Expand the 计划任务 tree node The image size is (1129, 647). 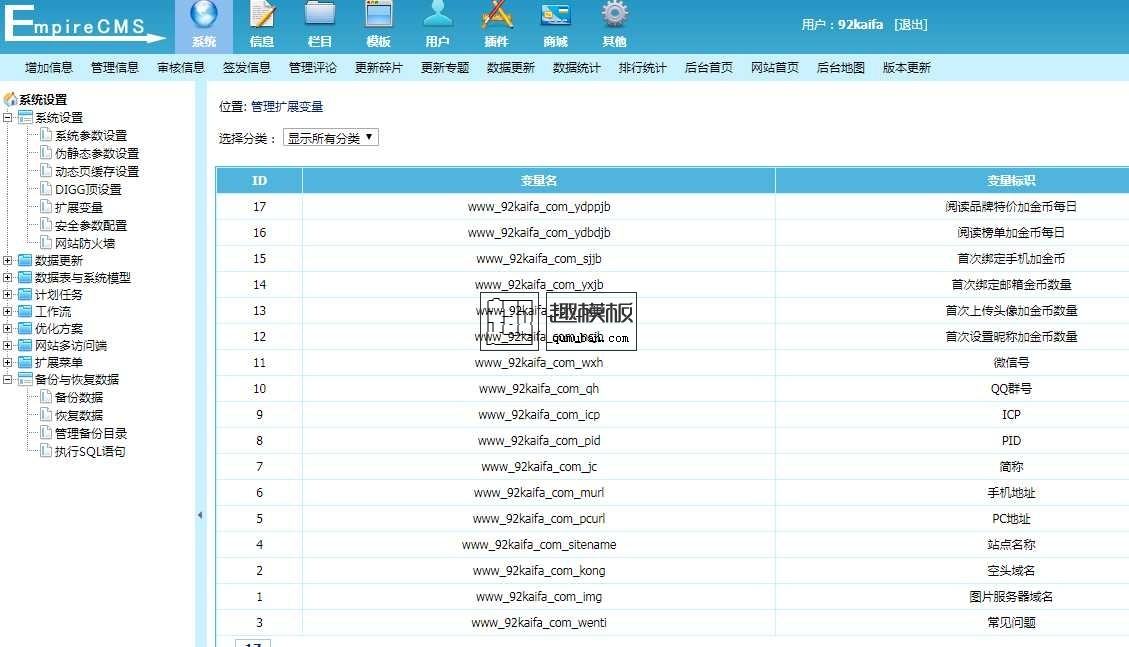(x=7, y=294)
